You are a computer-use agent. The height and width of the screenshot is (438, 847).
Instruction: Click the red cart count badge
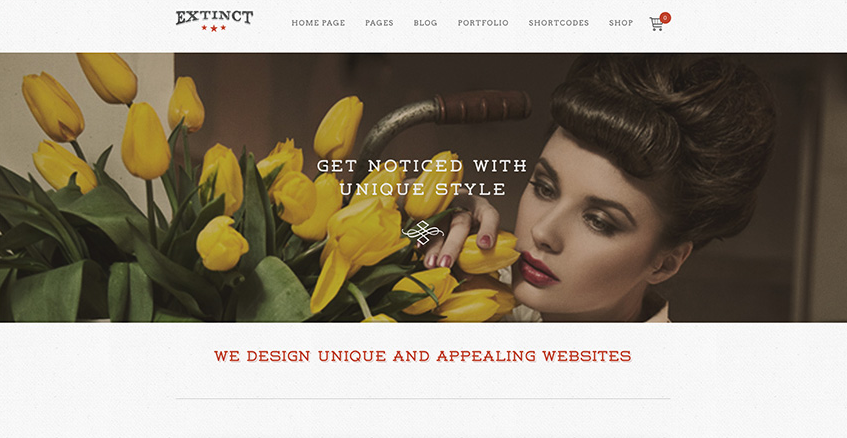[x=666, y=18]
